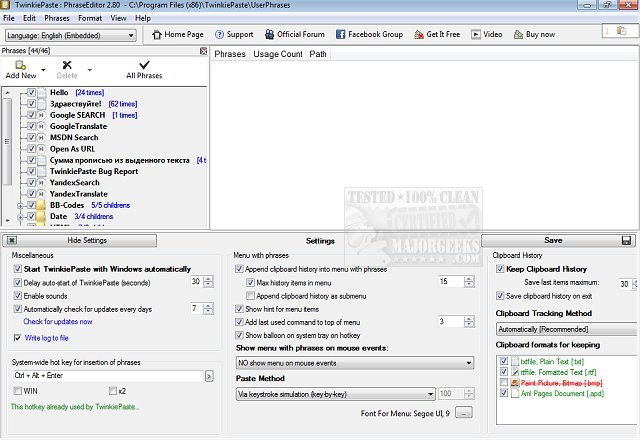
Task: Toggle Delay auto-start of TwinkiePaste checkbox
Action: point(18,282)
